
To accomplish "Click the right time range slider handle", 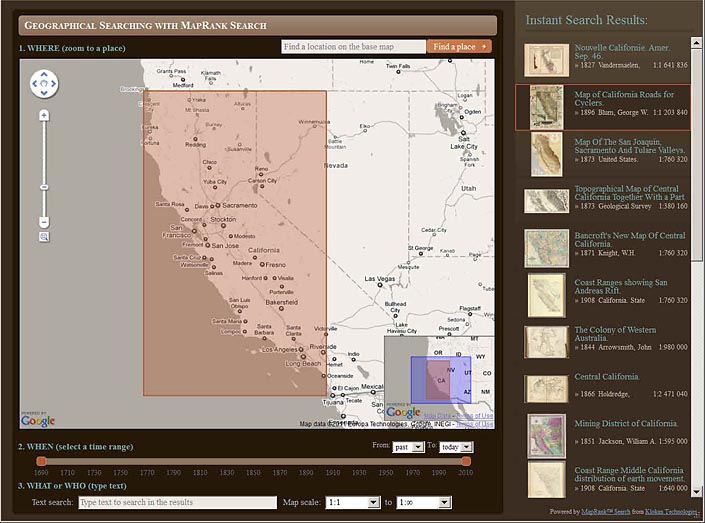I will (x=465, y=460).
